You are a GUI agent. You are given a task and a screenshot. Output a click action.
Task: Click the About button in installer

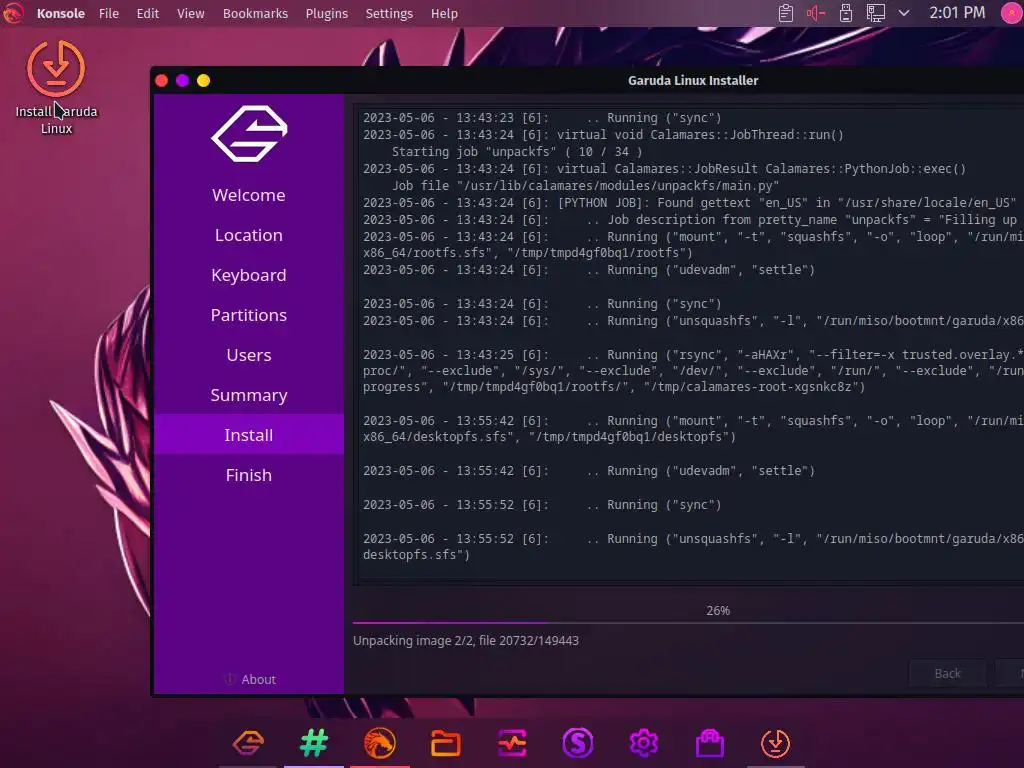pos(250,679)
